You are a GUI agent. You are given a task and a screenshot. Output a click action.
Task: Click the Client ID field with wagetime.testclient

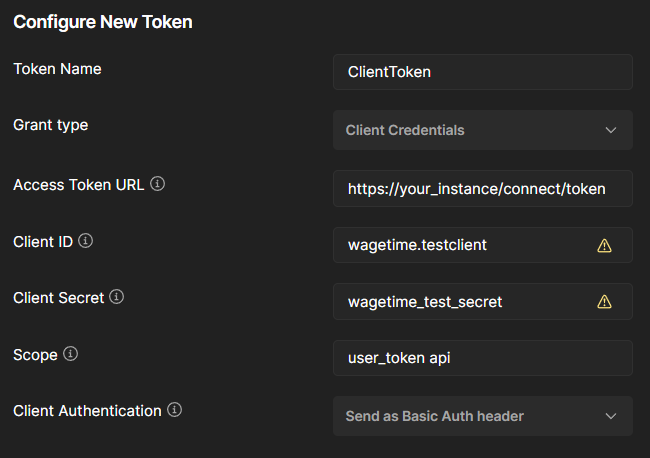pyautogui.click(x=483, y=245)
